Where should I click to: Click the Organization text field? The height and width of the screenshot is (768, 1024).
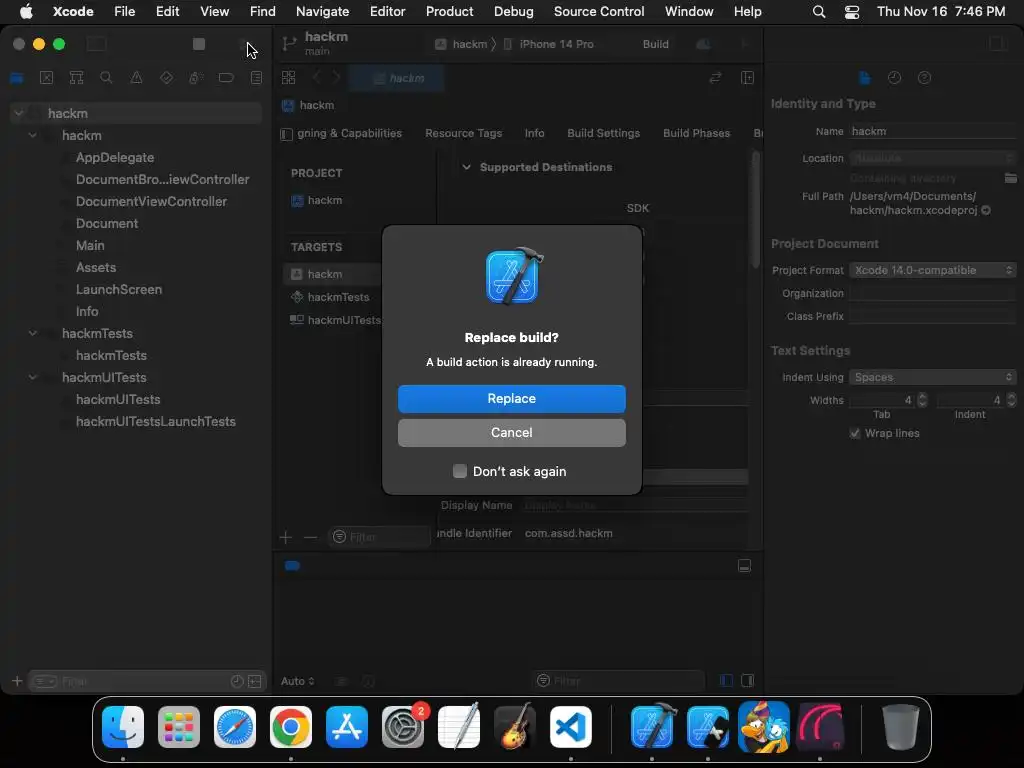coord(933,293)
